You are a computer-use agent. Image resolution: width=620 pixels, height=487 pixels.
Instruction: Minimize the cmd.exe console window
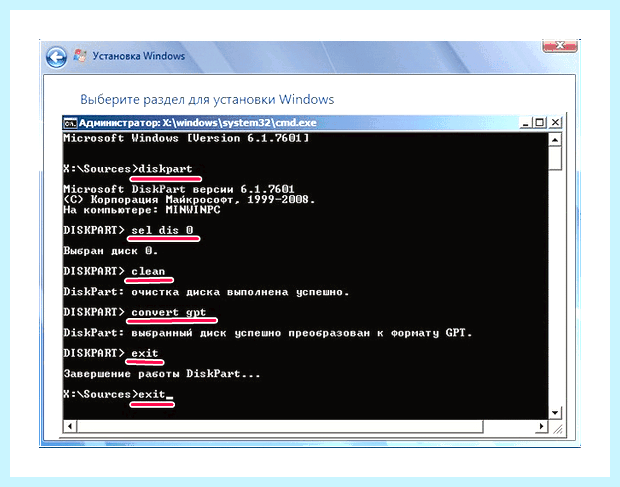[x=525, y=123]
